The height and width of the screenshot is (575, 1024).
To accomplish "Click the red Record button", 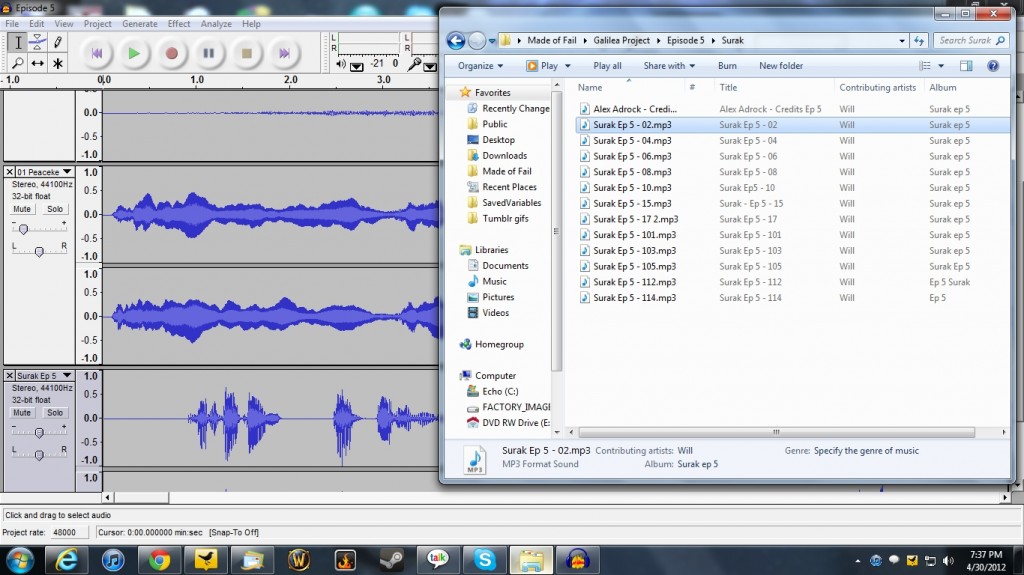I will (x=172, y=54).
